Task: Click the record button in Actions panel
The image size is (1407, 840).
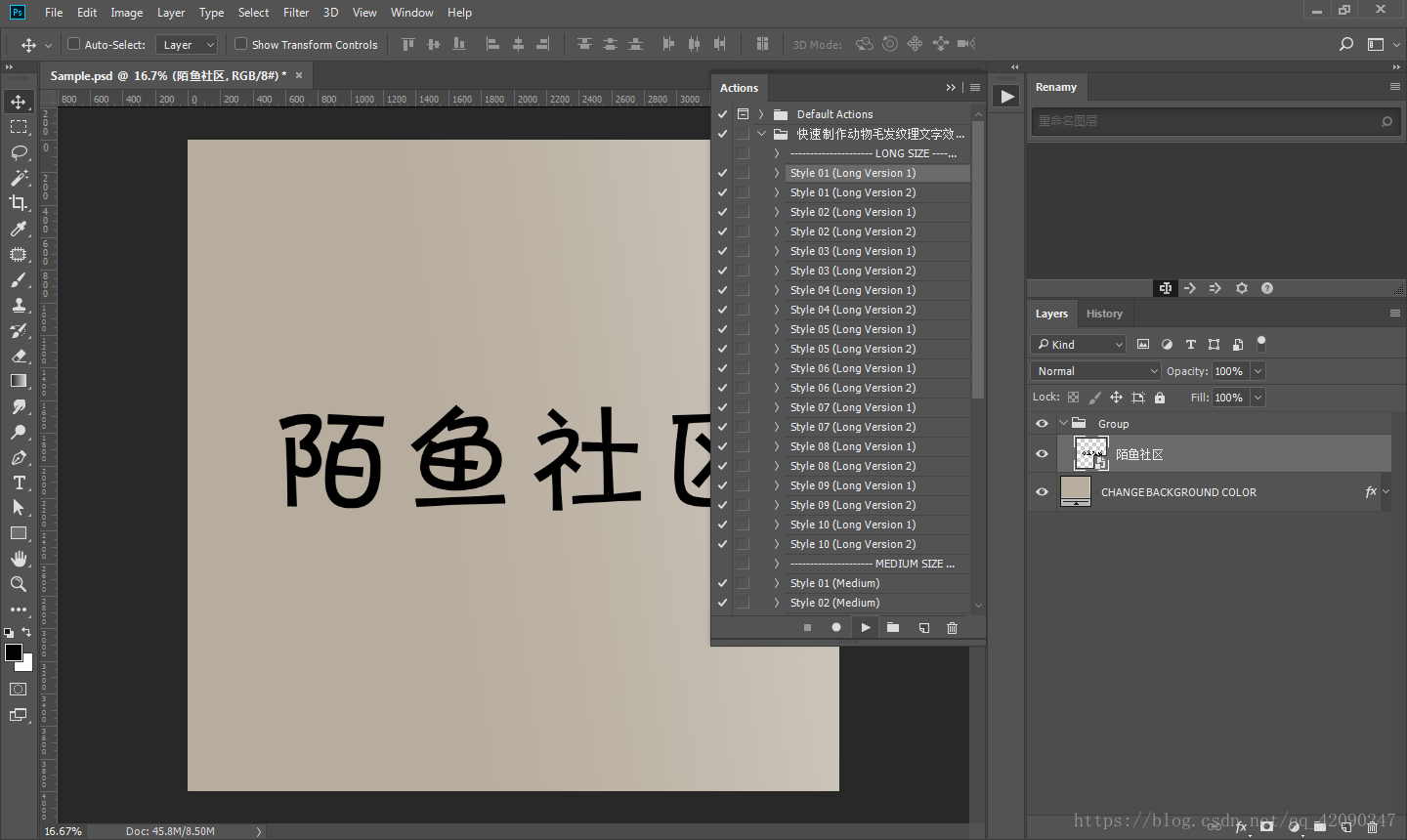Action: click(x=836, y=628)
